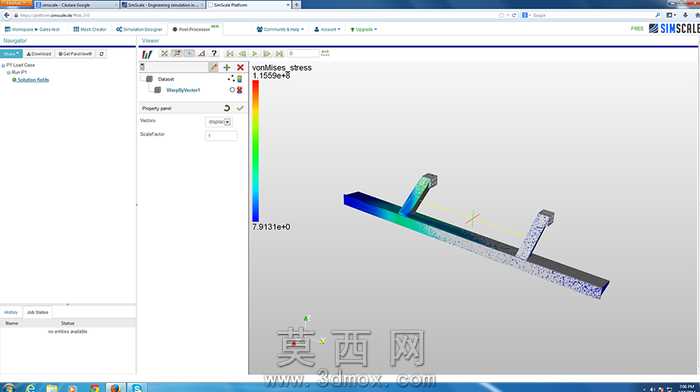Click the vonMises_stress color scale bar
Screen dimensions: 700x392
tap(256, 150)
